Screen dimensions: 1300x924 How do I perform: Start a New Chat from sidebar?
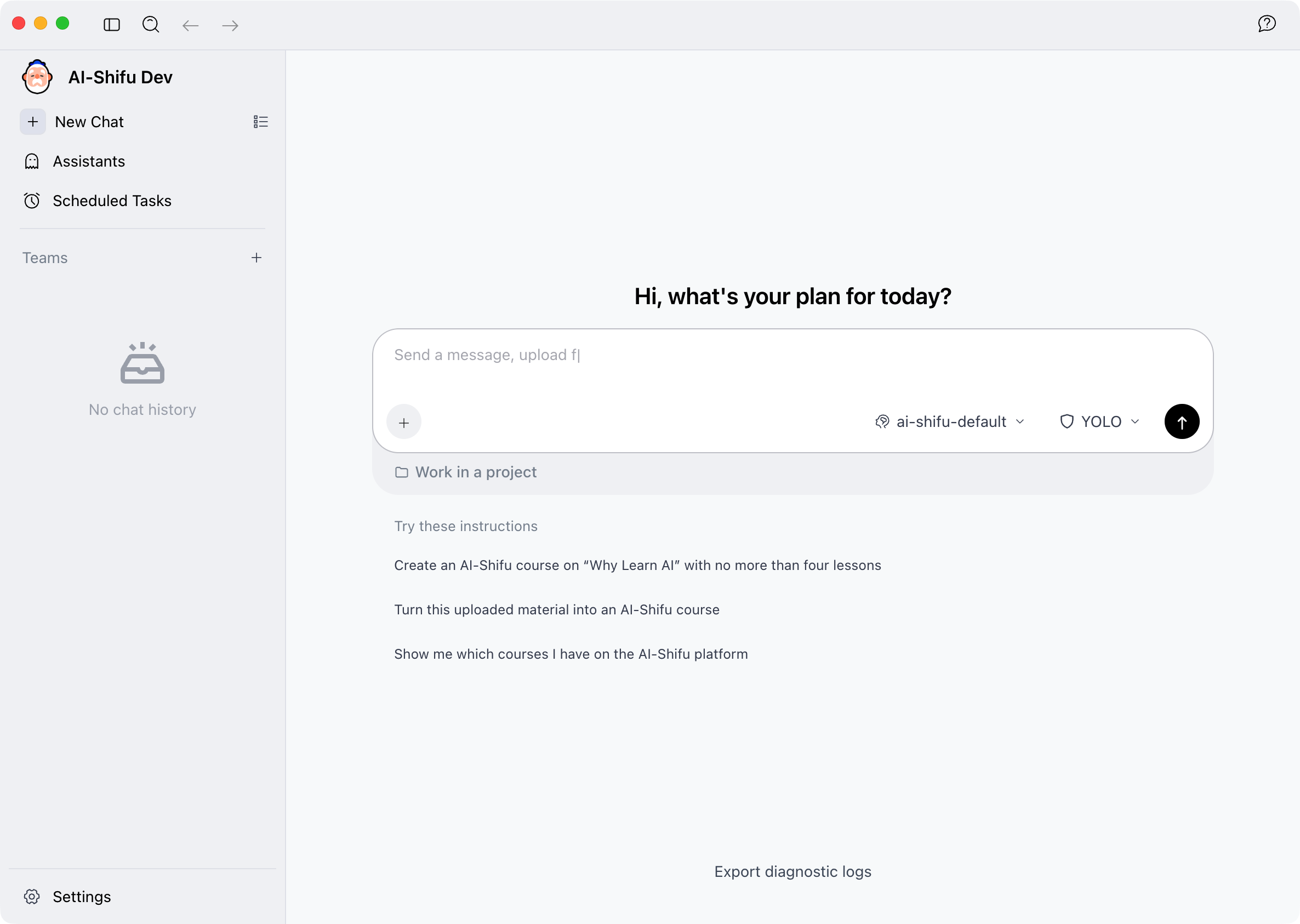[x=89, y=122]
